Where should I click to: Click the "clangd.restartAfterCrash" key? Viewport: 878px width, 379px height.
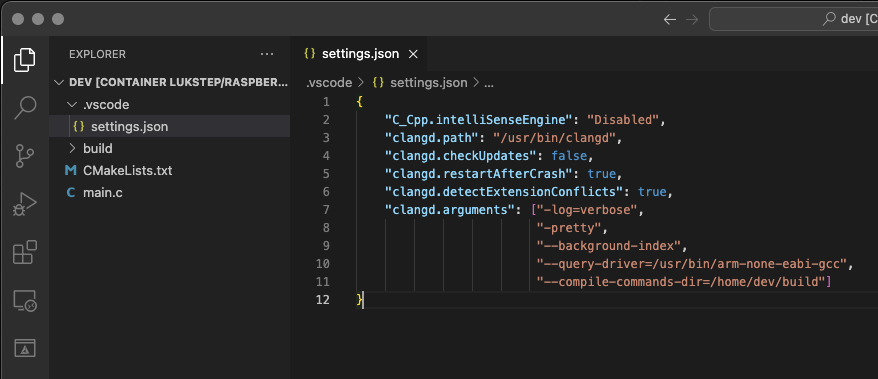click(478, 174)
